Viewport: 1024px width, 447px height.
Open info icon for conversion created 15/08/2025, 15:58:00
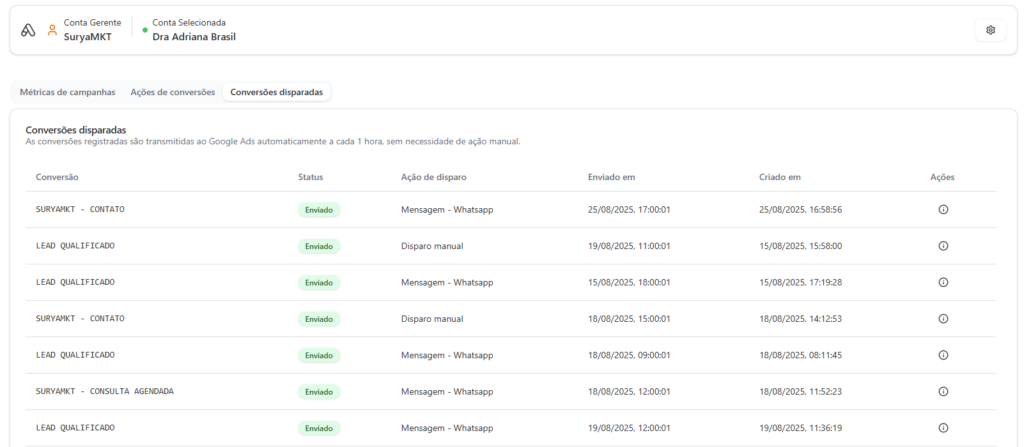(942, 246)
